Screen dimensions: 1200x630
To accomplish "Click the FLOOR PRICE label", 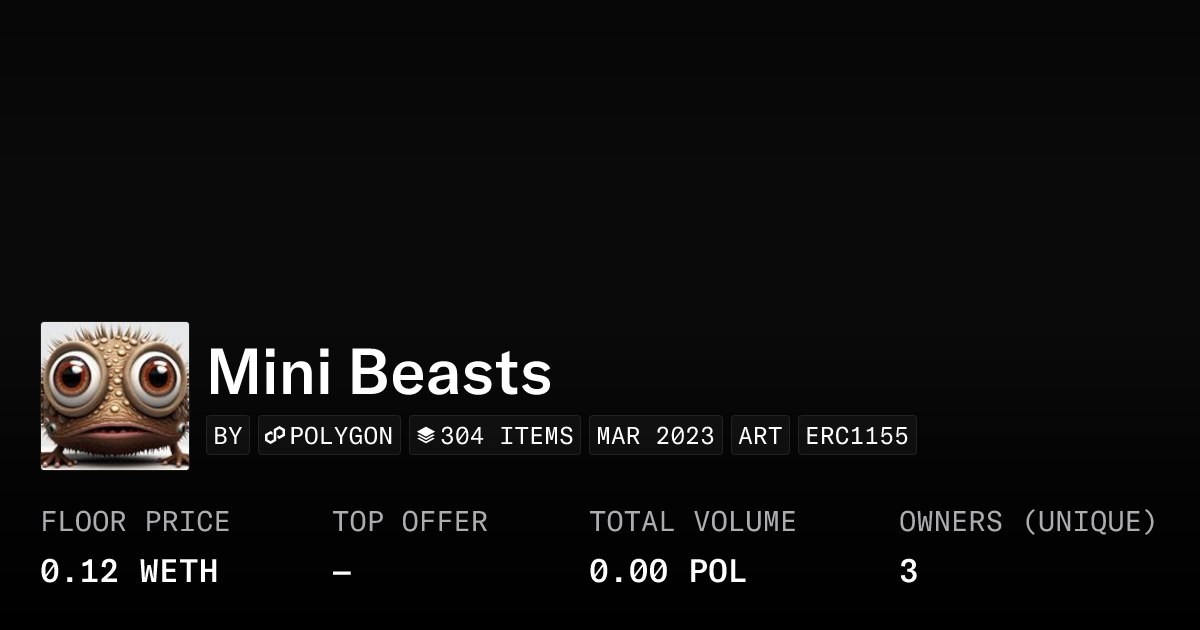I will pos(135,522).
